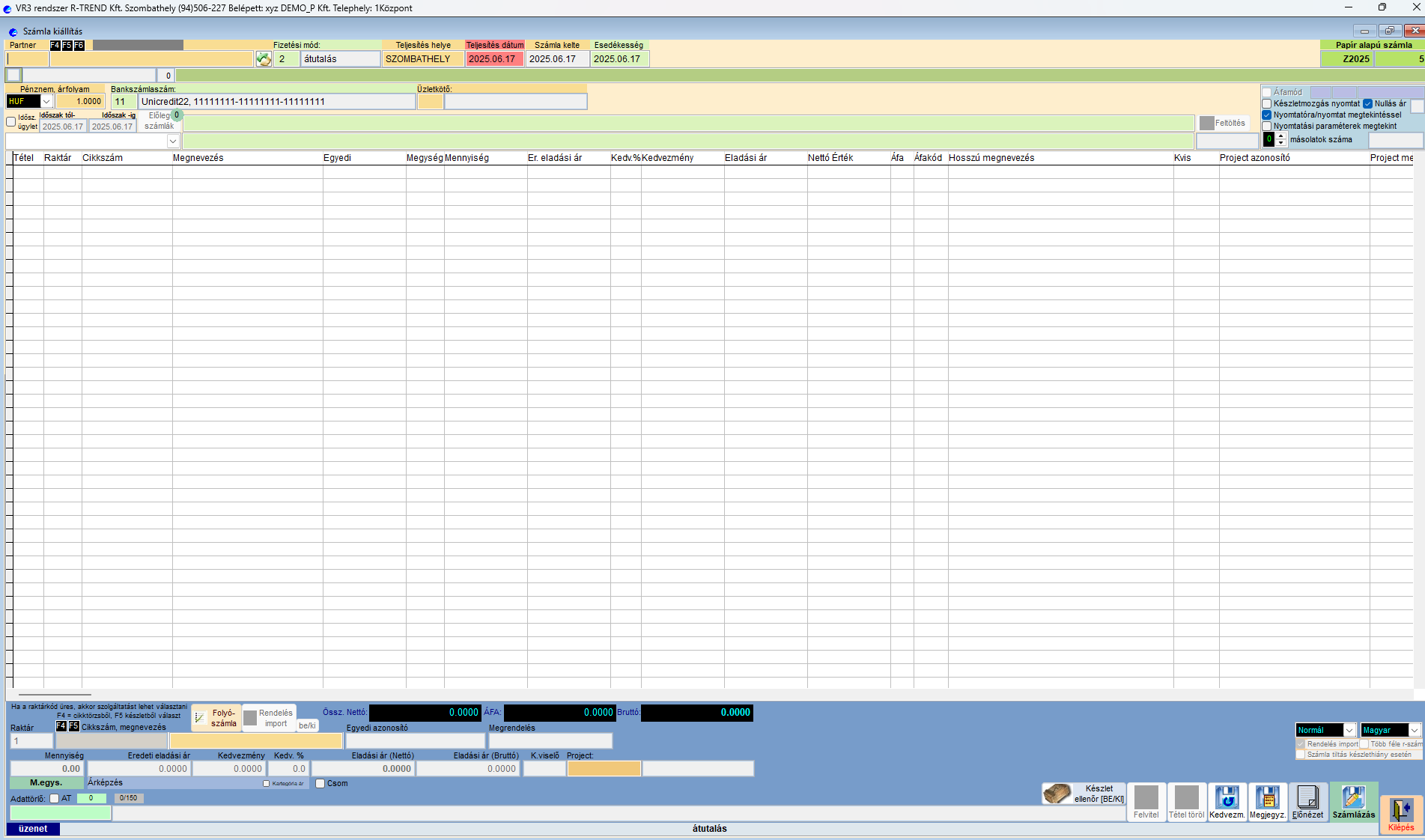This screenshot has height=840, width=1425.
Task: Uncheck the Nullás ár checkbox
Action: point(1367,104)
